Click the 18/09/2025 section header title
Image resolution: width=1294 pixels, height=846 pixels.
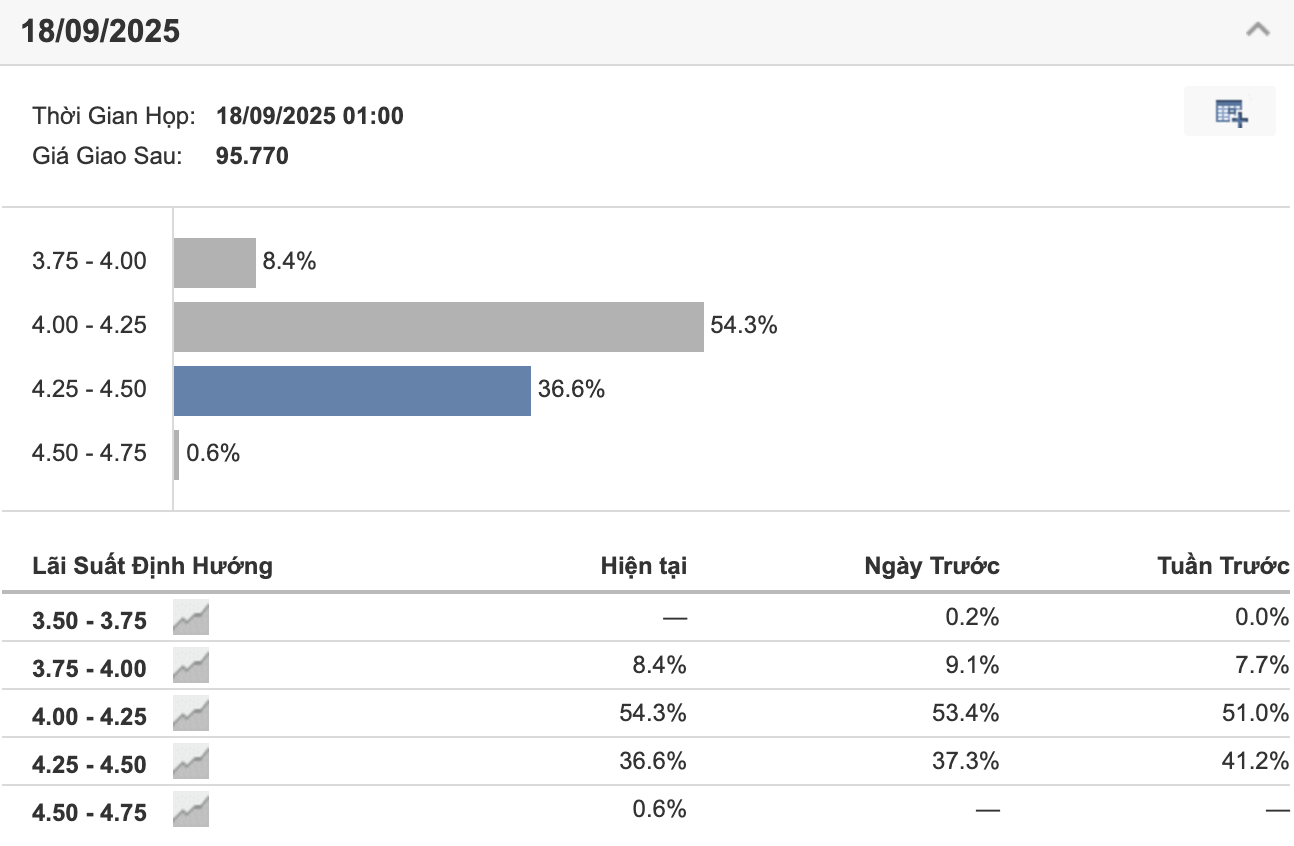point(101,31)
